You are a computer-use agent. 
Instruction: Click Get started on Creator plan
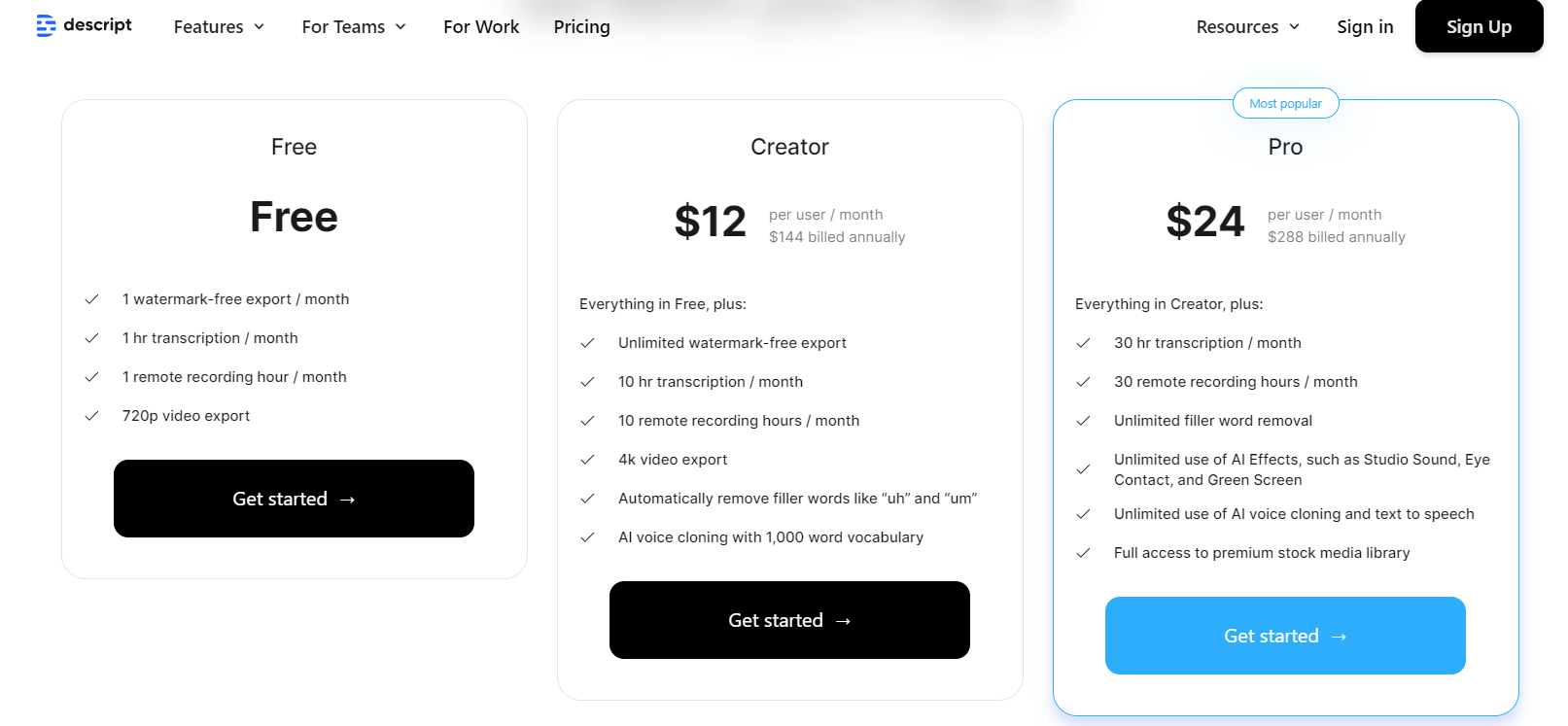[x=789, y=620]
